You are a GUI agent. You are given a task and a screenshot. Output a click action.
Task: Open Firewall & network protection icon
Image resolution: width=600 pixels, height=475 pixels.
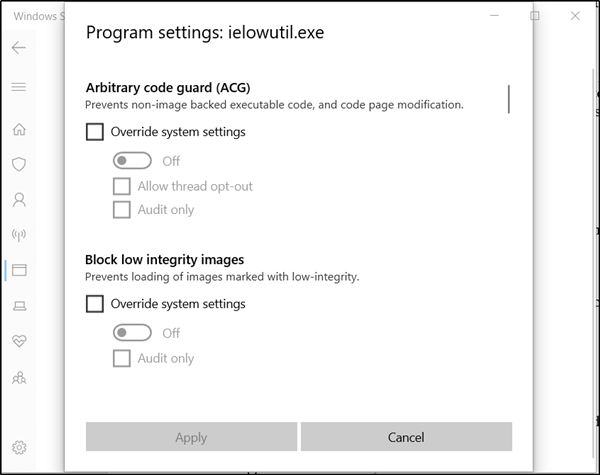pyautogui.click(x=19, y=235)
